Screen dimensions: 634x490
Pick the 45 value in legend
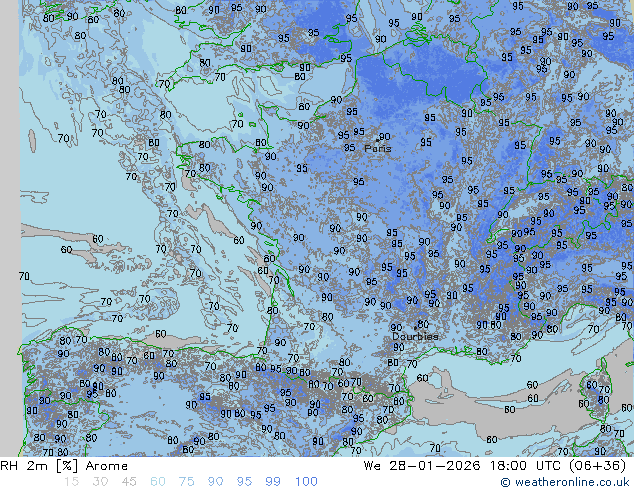tap(129, 482)
